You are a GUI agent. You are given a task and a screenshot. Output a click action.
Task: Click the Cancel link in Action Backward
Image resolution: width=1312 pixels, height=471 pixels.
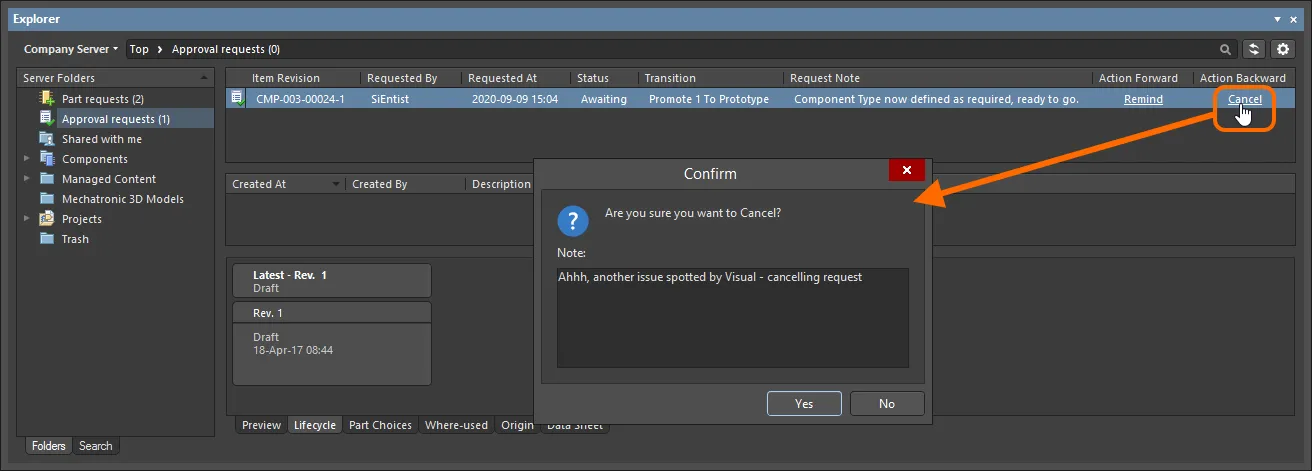pyautogui.click(x=1245, y=99)
